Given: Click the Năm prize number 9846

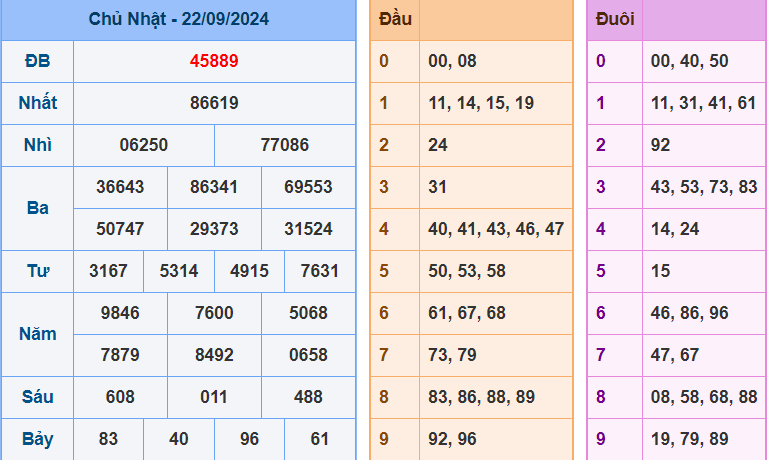Looking at the screenshot, I should pyautogui.click(x=120, y=313).
